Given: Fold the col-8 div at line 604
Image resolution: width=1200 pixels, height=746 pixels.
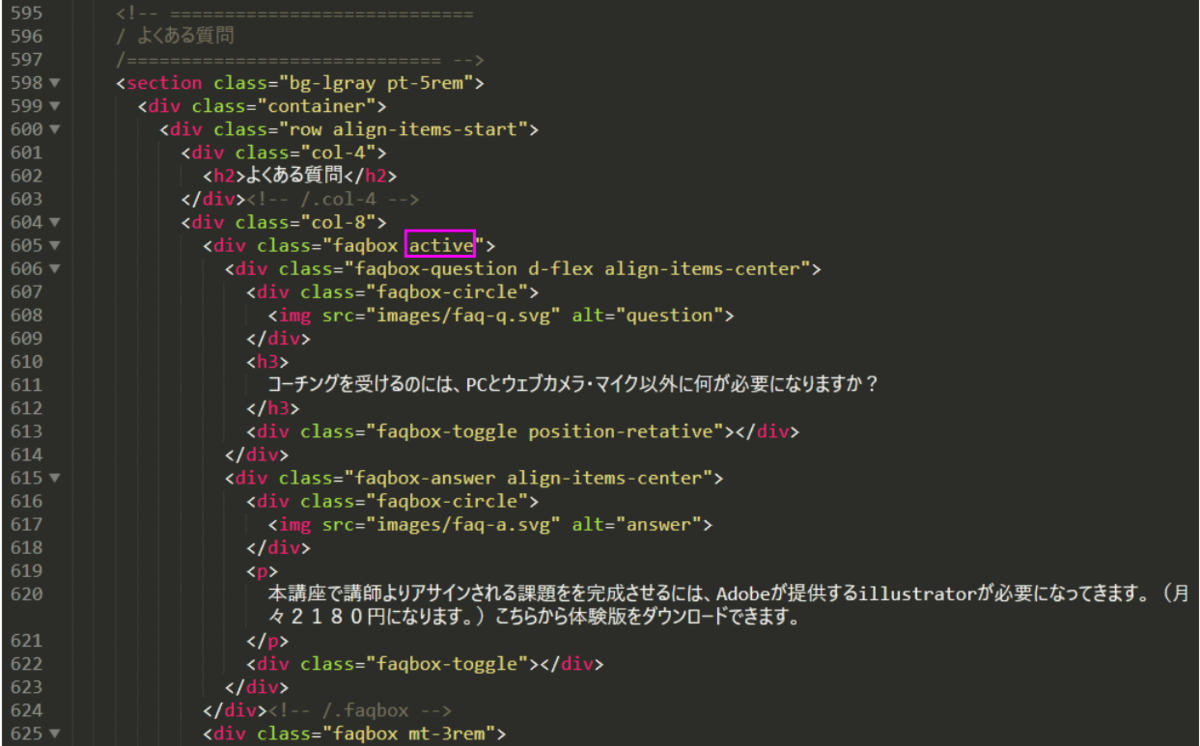Looking at the screenshot, I should coord(54,222).
